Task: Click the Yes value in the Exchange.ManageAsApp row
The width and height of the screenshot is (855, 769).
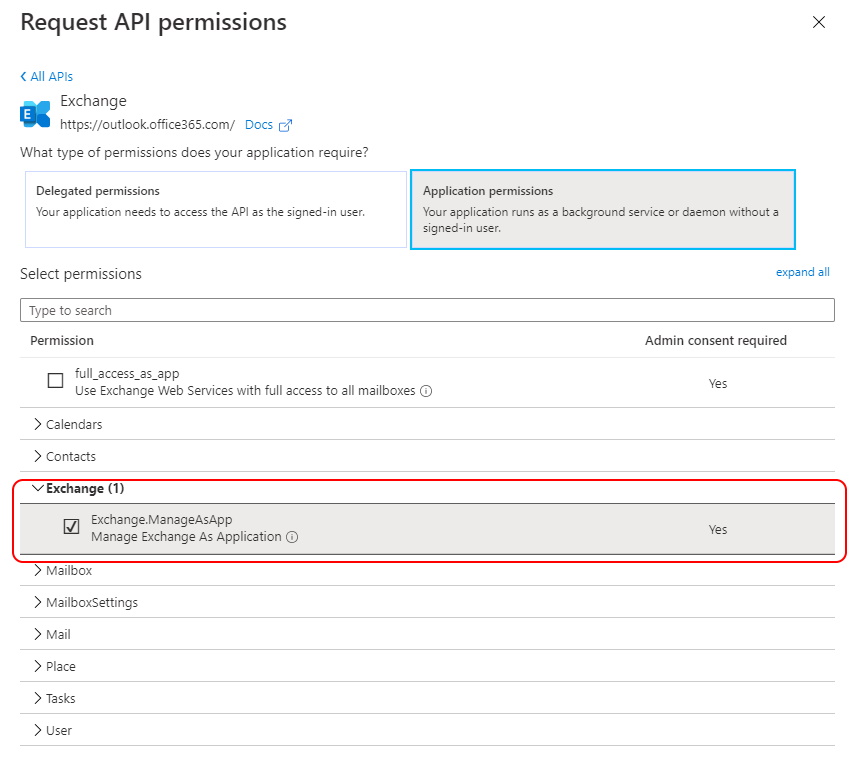Action: pos(718,530)
